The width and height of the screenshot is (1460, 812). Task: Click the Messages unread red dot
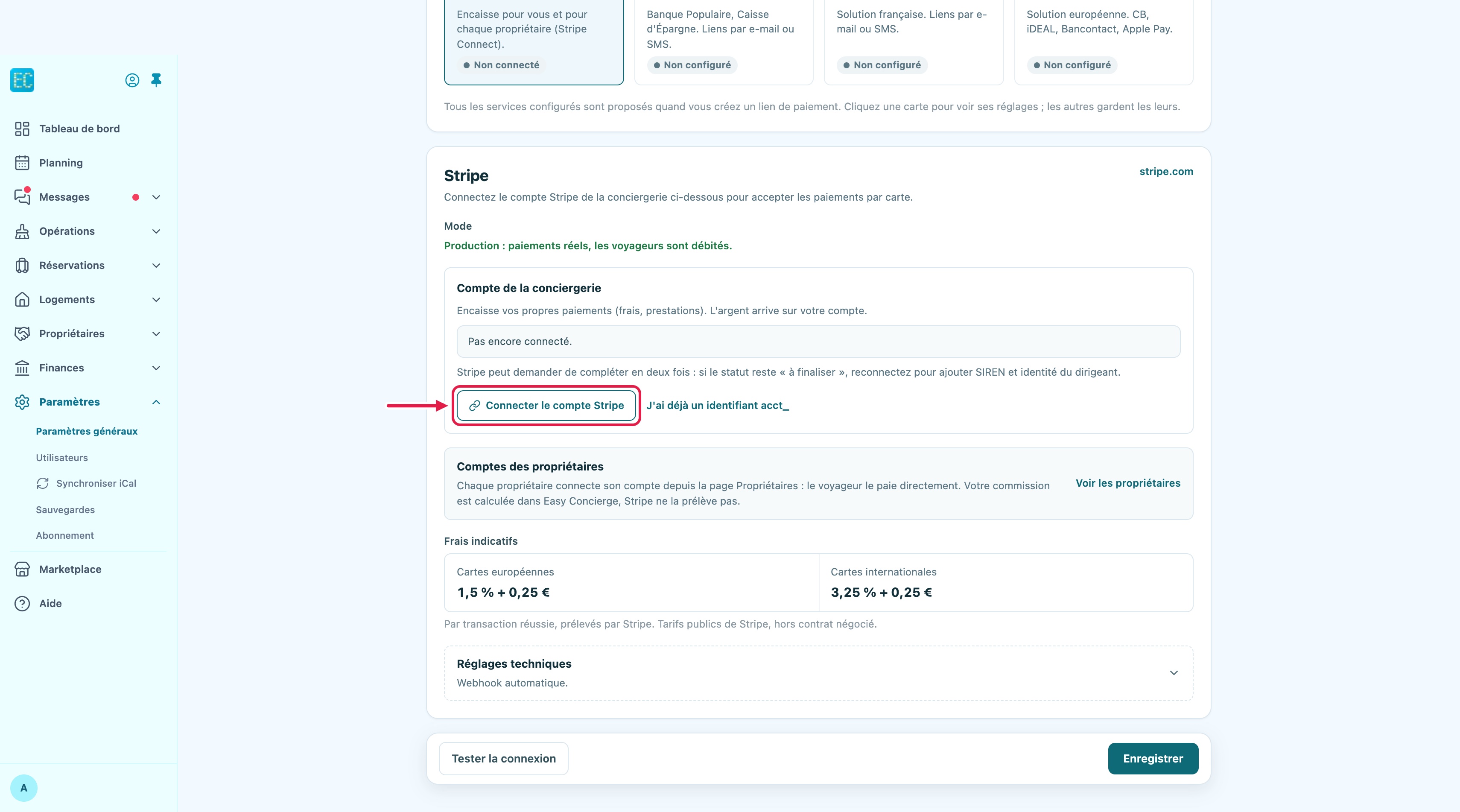tap(135, 197)
